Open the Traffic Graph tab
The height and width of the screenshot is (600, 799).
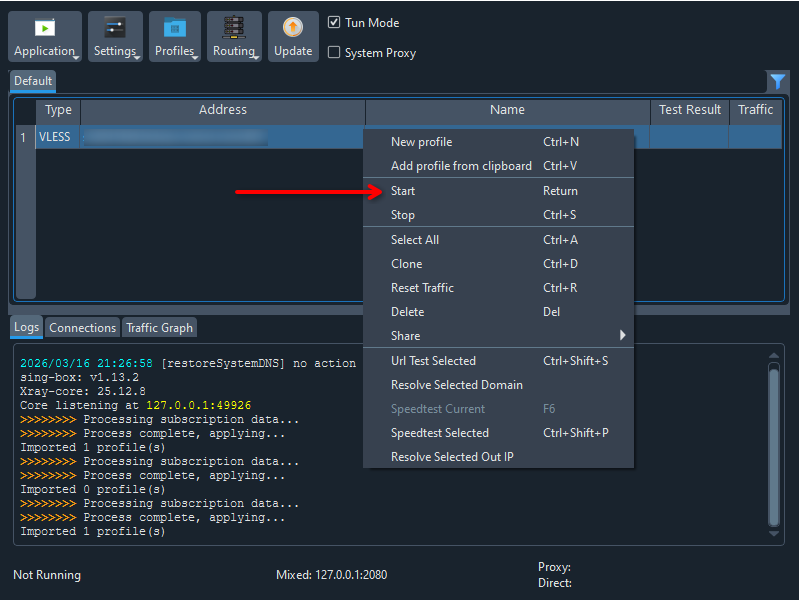(x=160, y=328)
